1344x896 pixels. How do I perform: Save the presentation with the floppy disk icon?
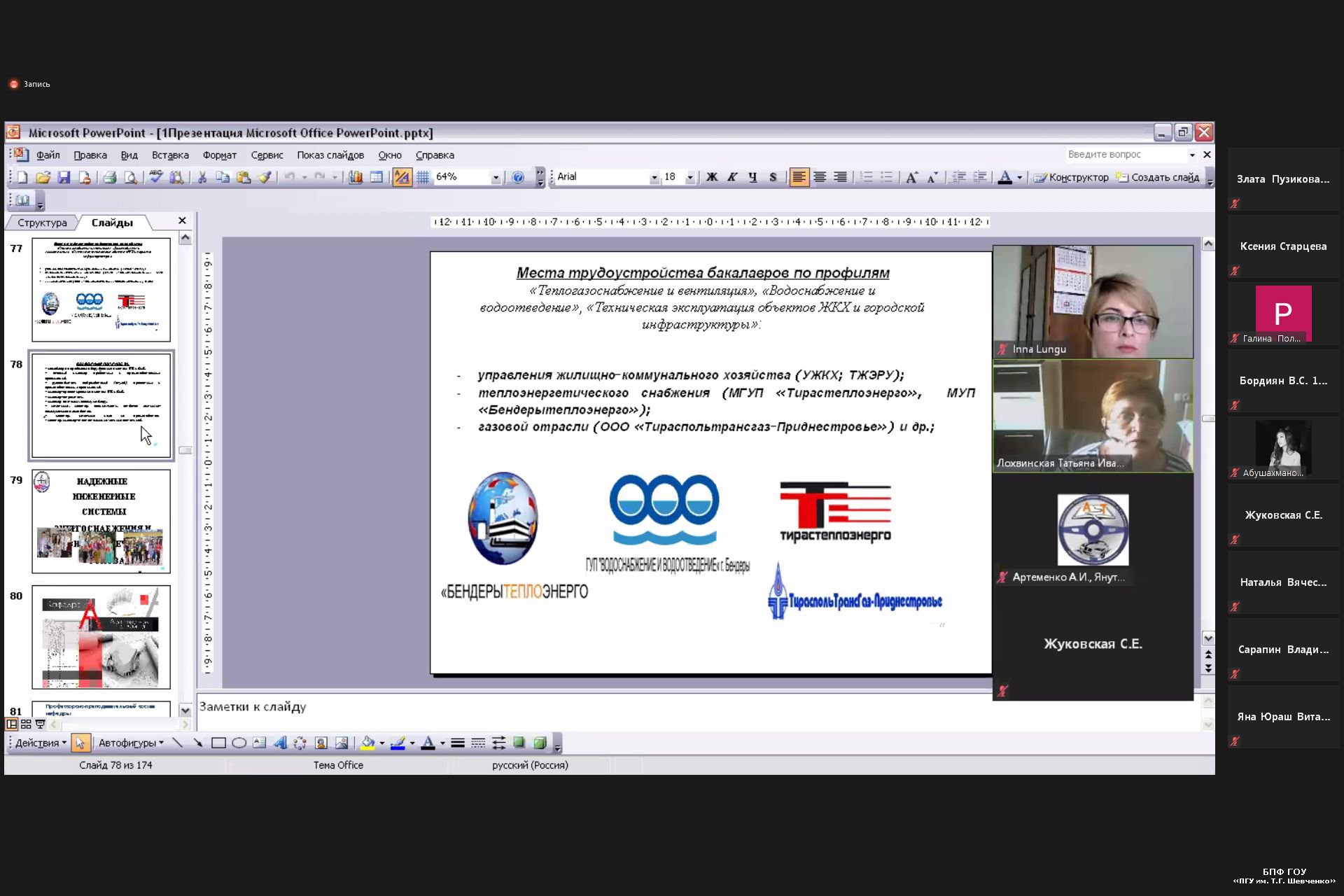click(x=64, y=178)
